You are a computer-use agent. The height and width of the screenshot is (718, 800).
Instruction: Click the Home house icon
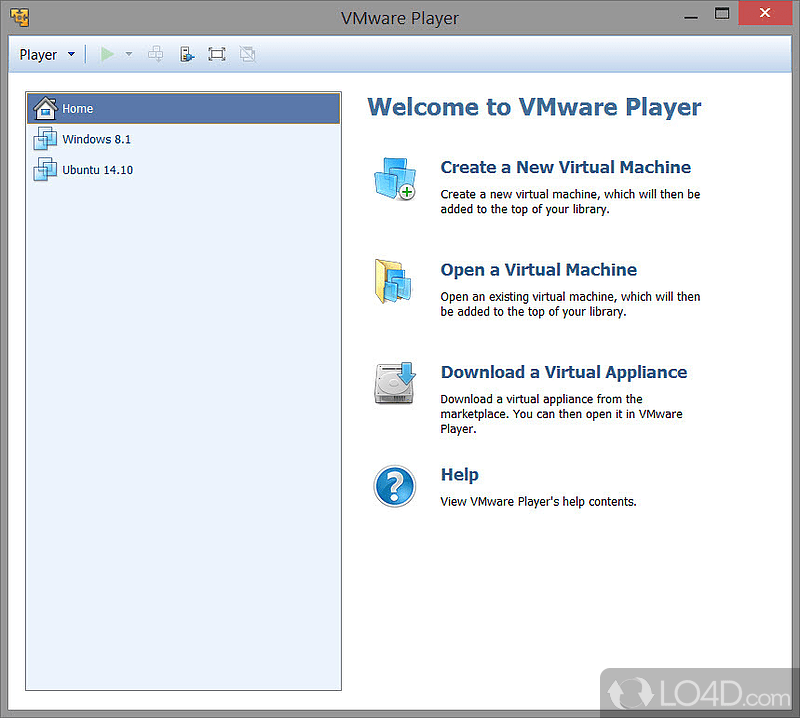[45, 108]
